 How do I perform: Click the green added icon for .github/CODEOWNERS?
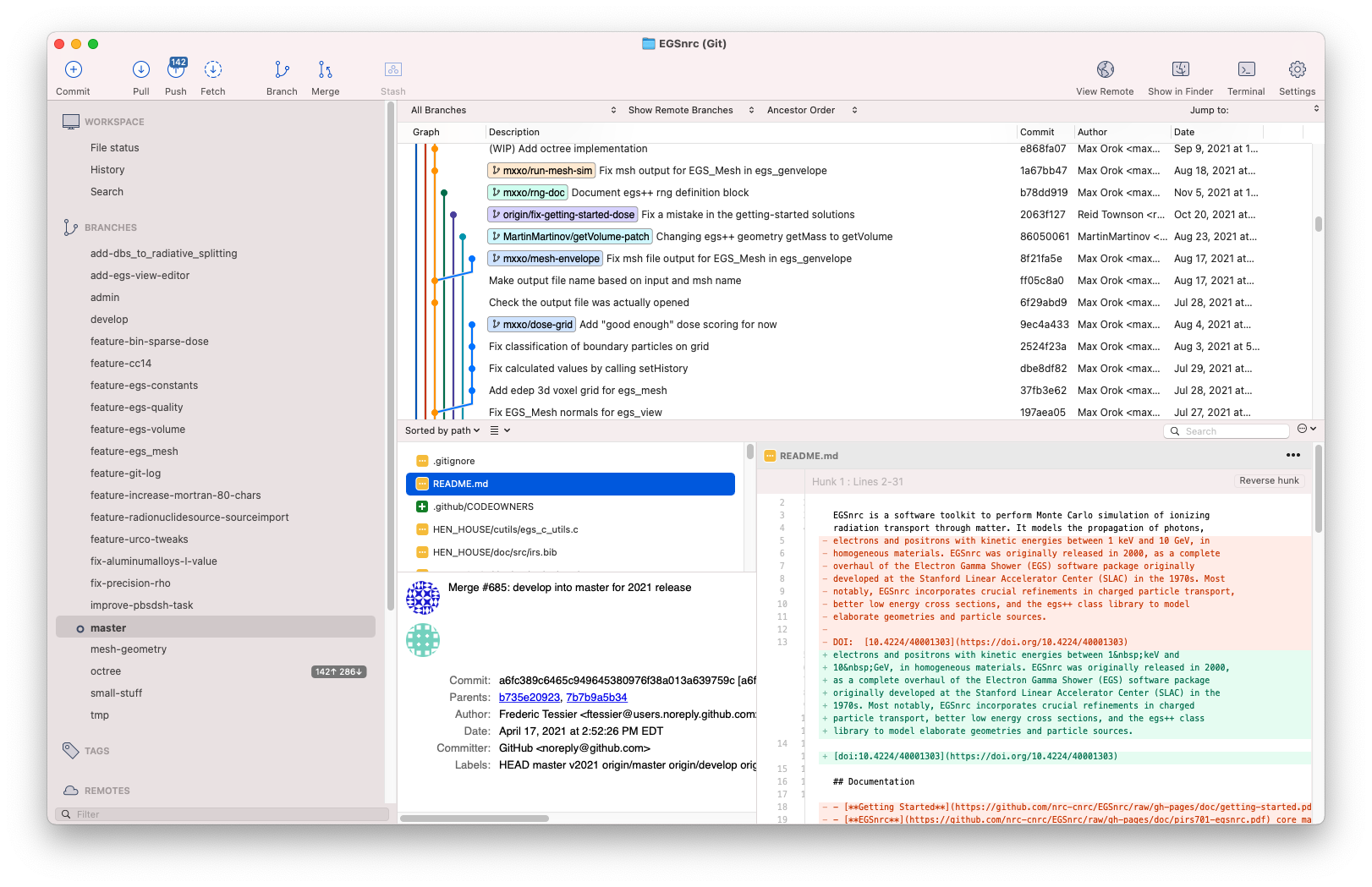pos(422,506)
